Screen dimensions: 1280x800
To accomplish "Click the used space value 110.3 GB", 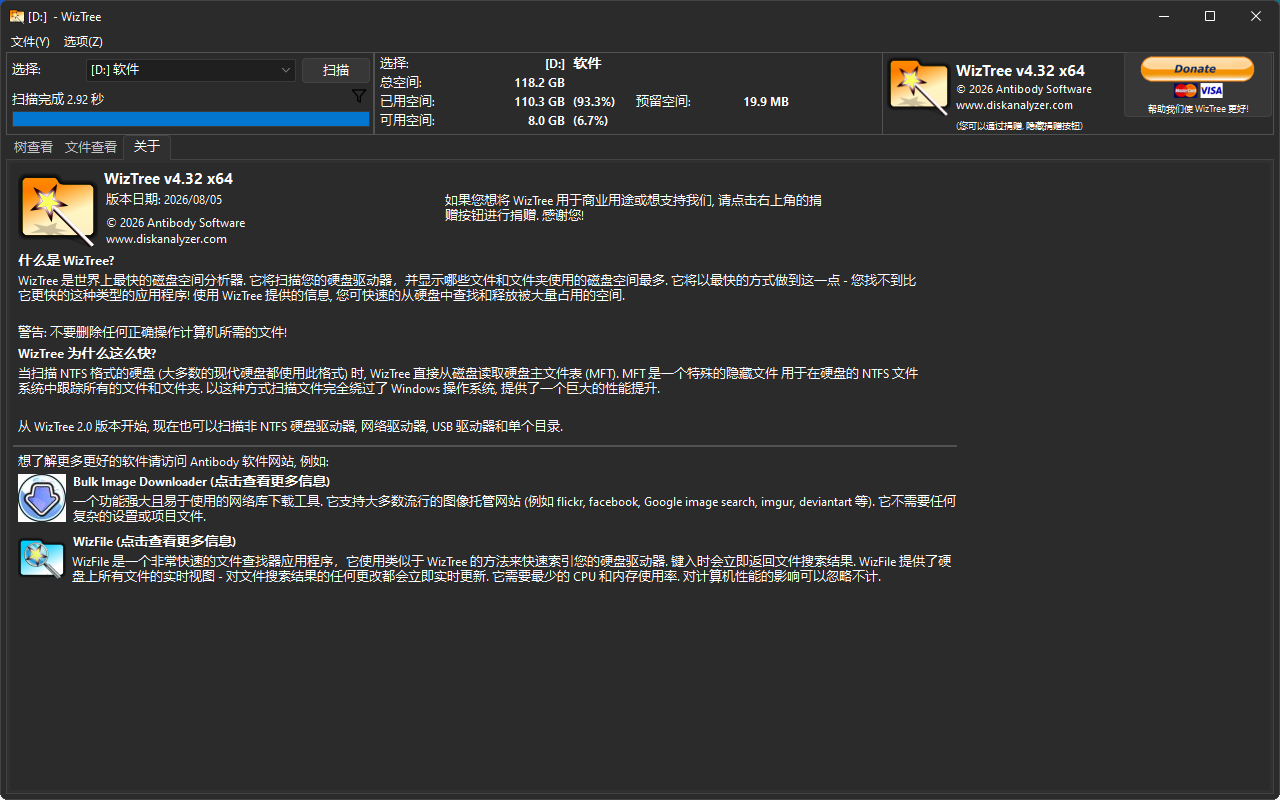I will [539, 101].
